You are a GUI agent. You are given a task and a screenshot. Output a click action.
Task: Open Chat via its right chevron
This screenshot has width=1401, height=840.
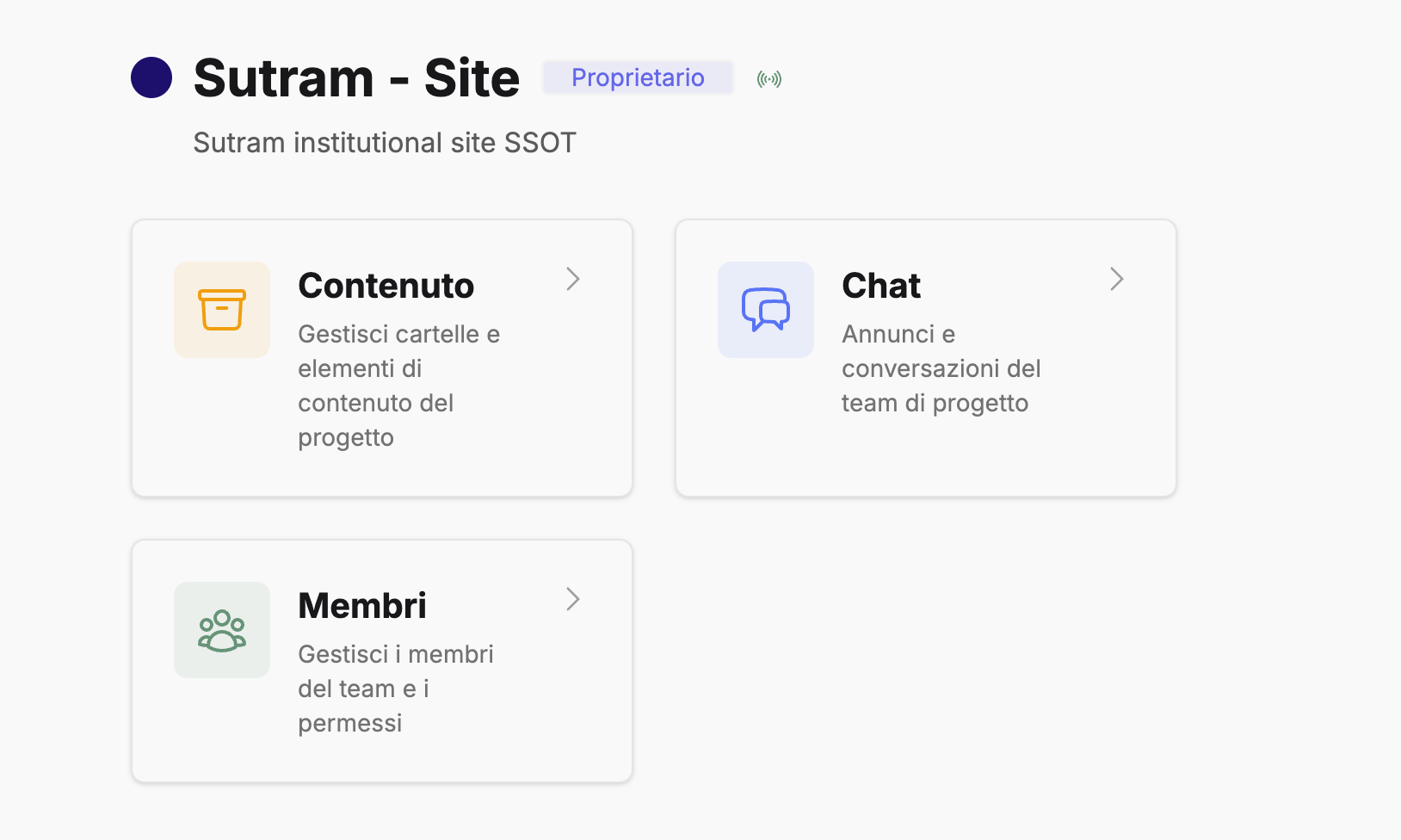[x=1117, y=279]
